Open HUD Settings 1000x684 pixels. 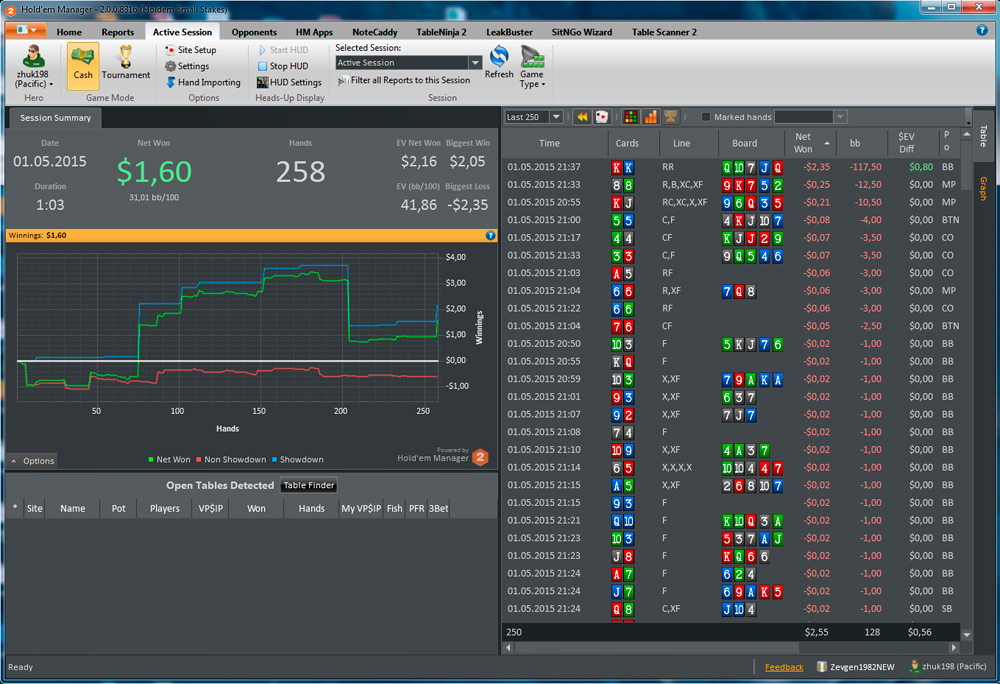point(289,82)
